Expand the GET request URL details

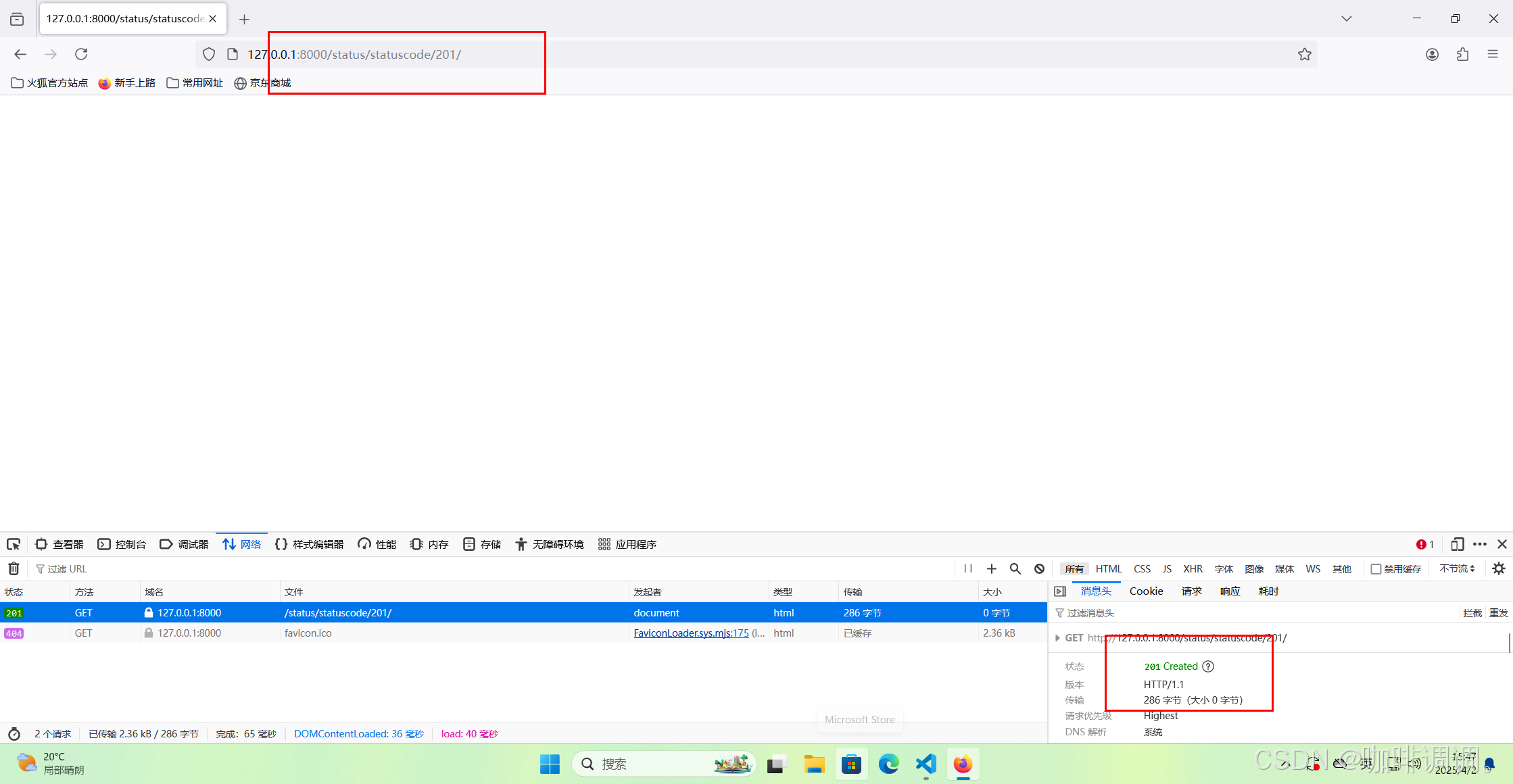click(1057, 638)
